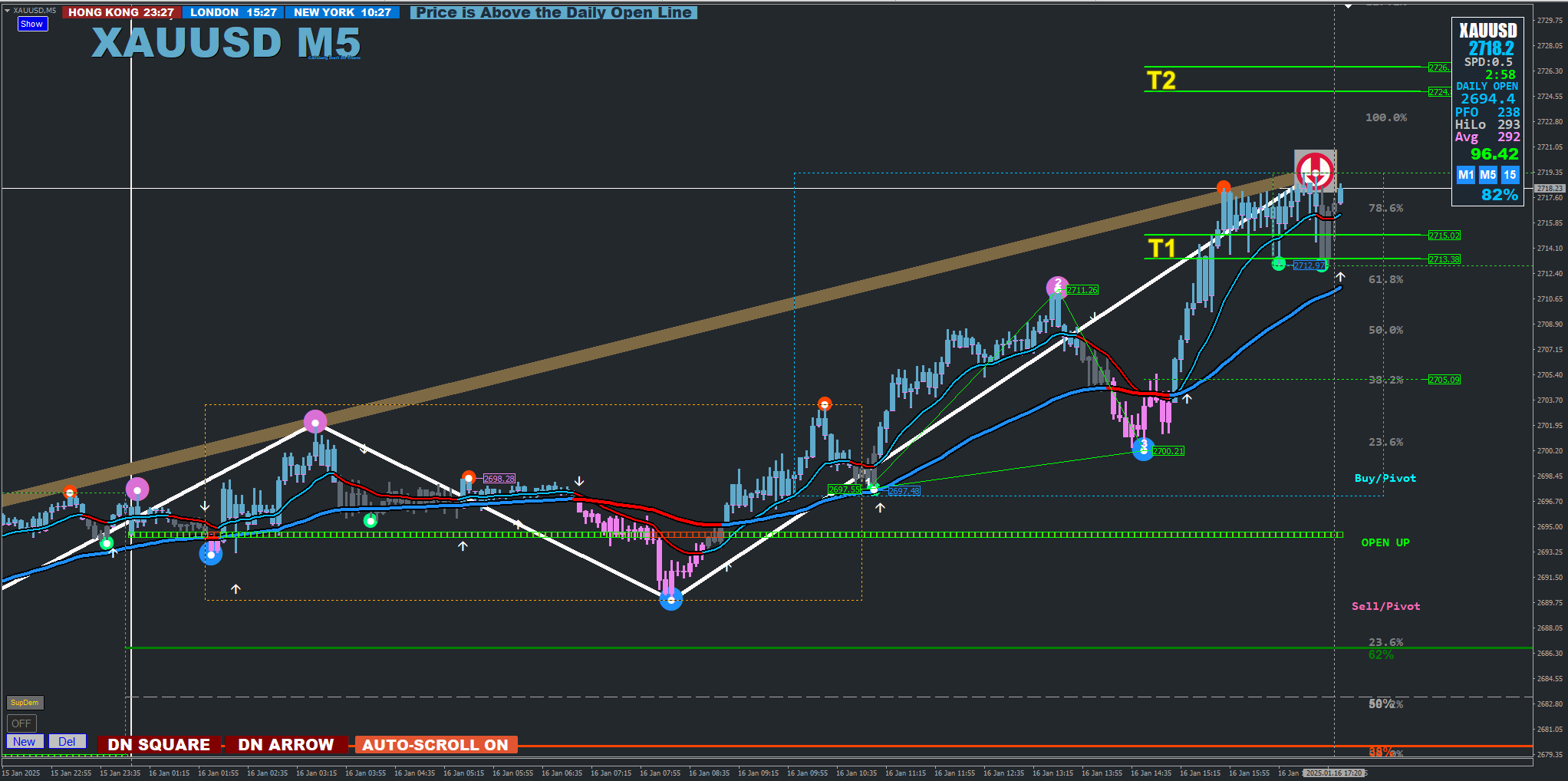The image size is (1568, 781).
Task: Select the yellow T1 target label
Action: [1161, 249]
